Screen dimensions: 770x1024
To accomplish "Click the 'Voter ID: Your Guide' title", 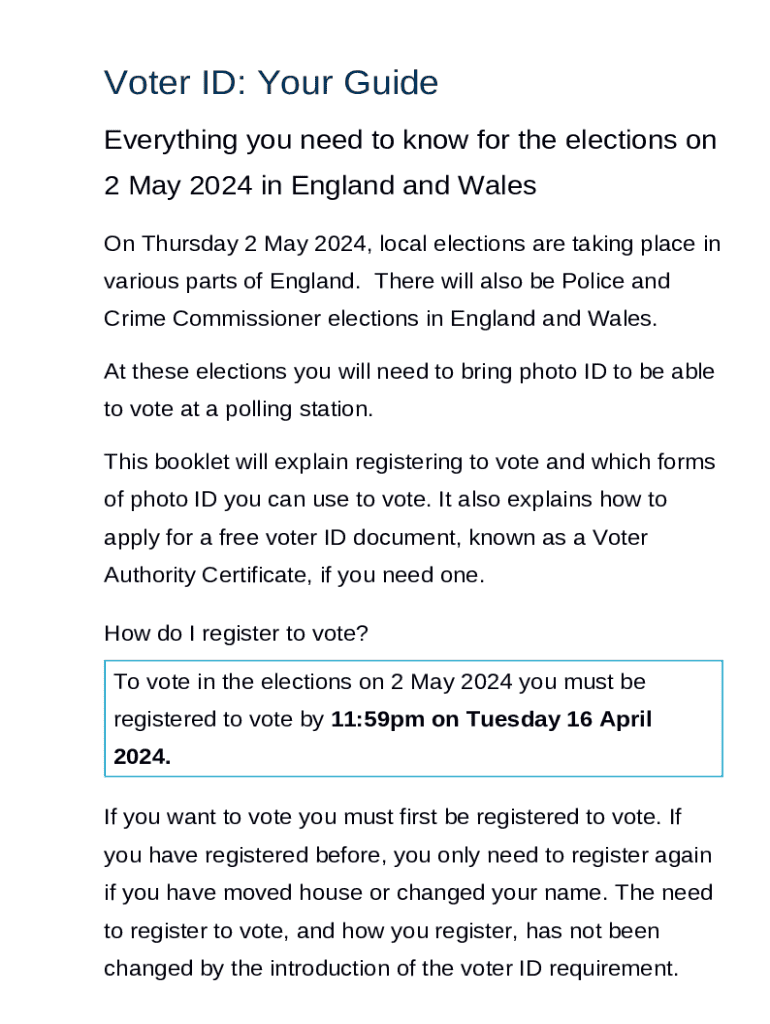I will (x=271, y=83).
